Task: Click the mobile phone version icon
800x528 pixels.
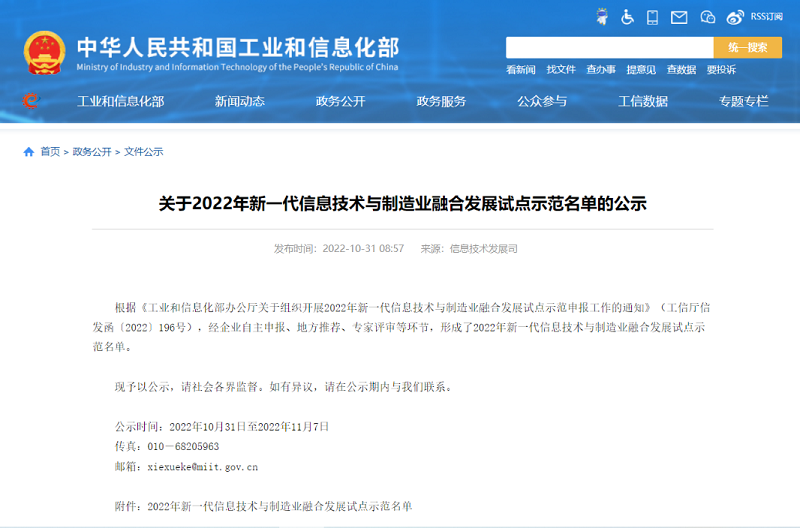Action: point(653,17)
